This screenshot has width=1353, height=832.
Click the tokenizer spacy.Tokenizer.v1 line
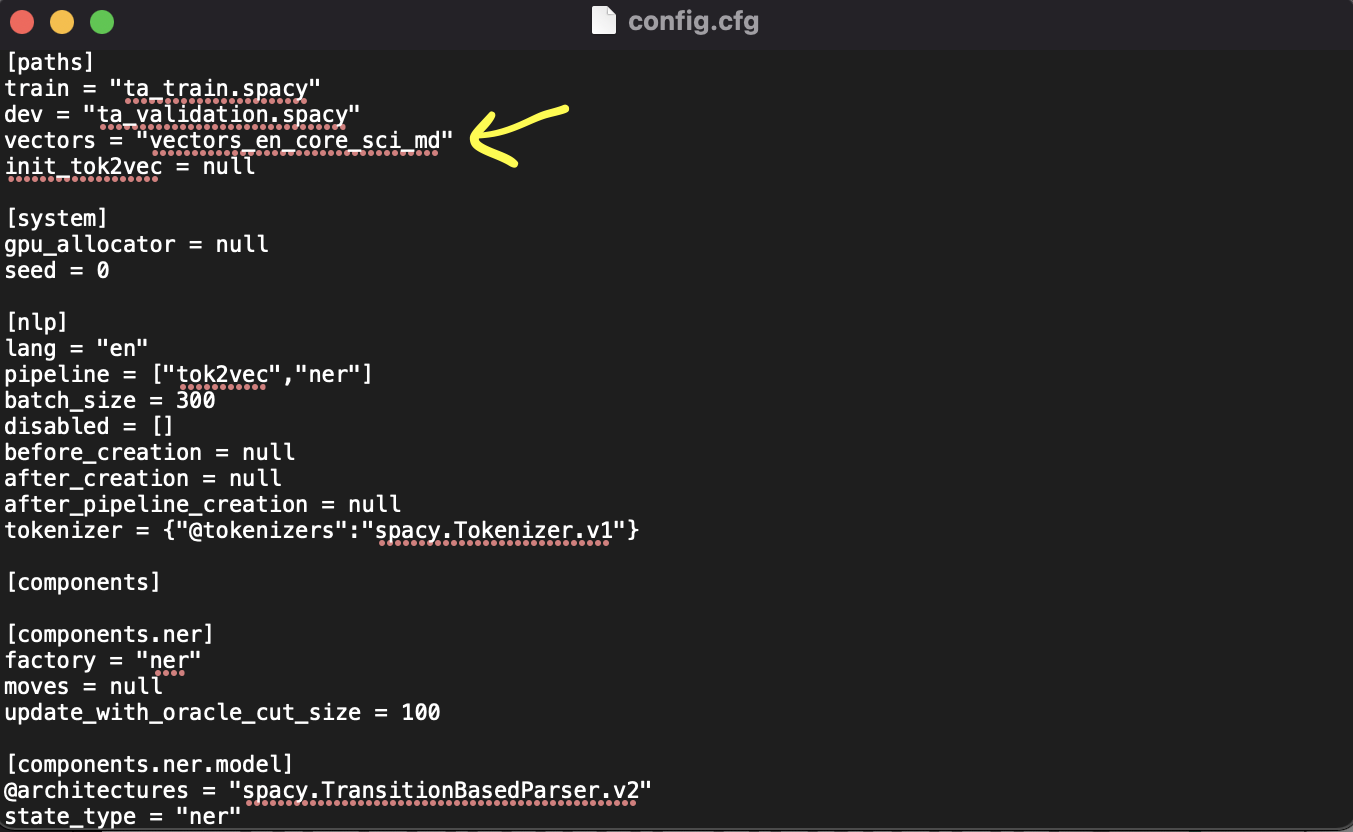[322, 531]
